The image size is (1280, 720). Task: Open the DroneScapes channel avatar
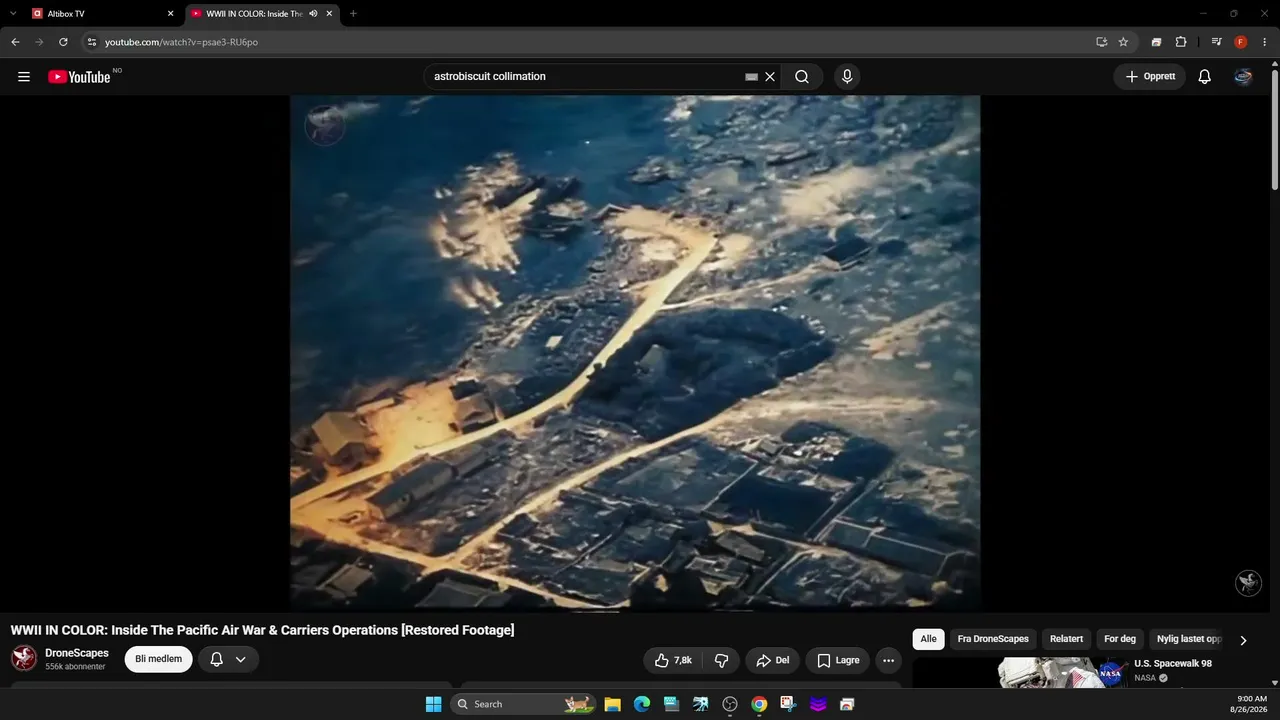tap(24, 658)
